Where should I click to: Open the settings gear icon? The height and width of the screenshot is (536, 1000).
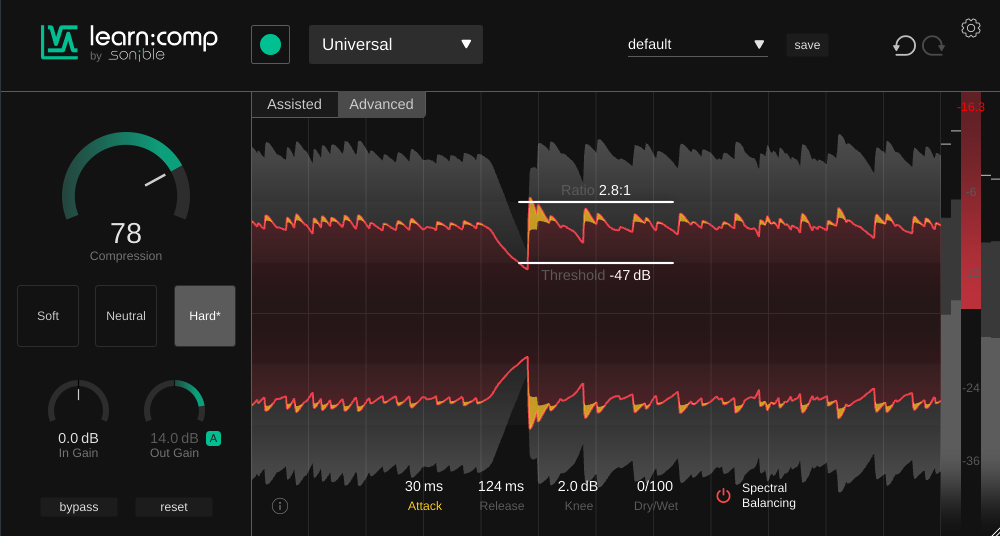click(970, 28)
